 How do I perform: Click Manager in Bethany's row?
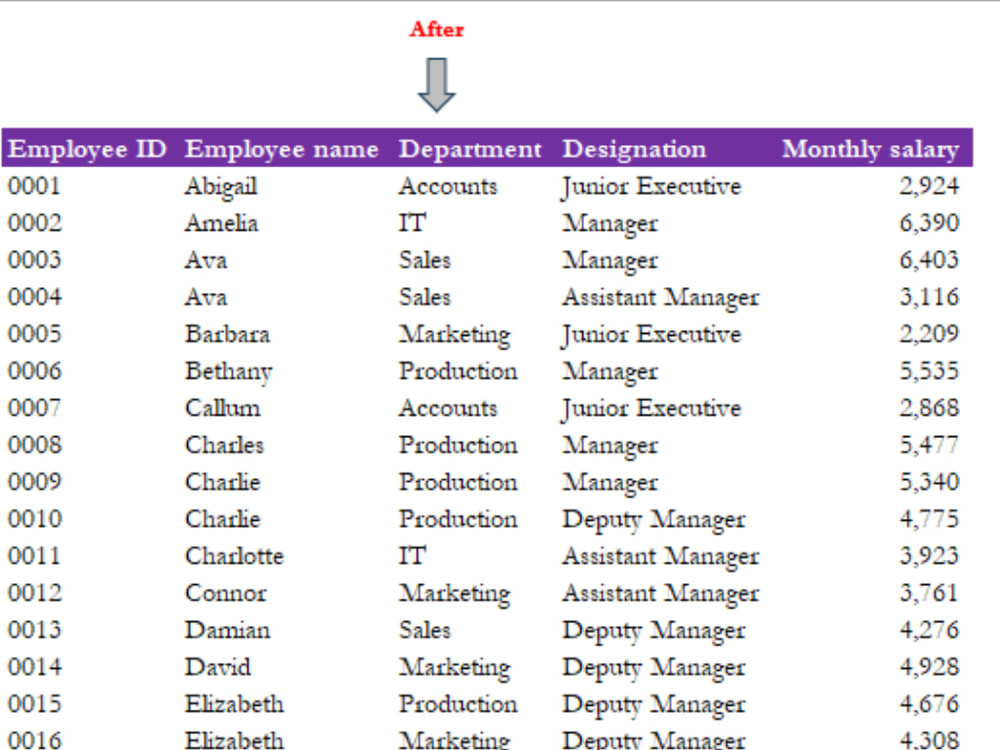pyautogui.click(x=610, y=372)
